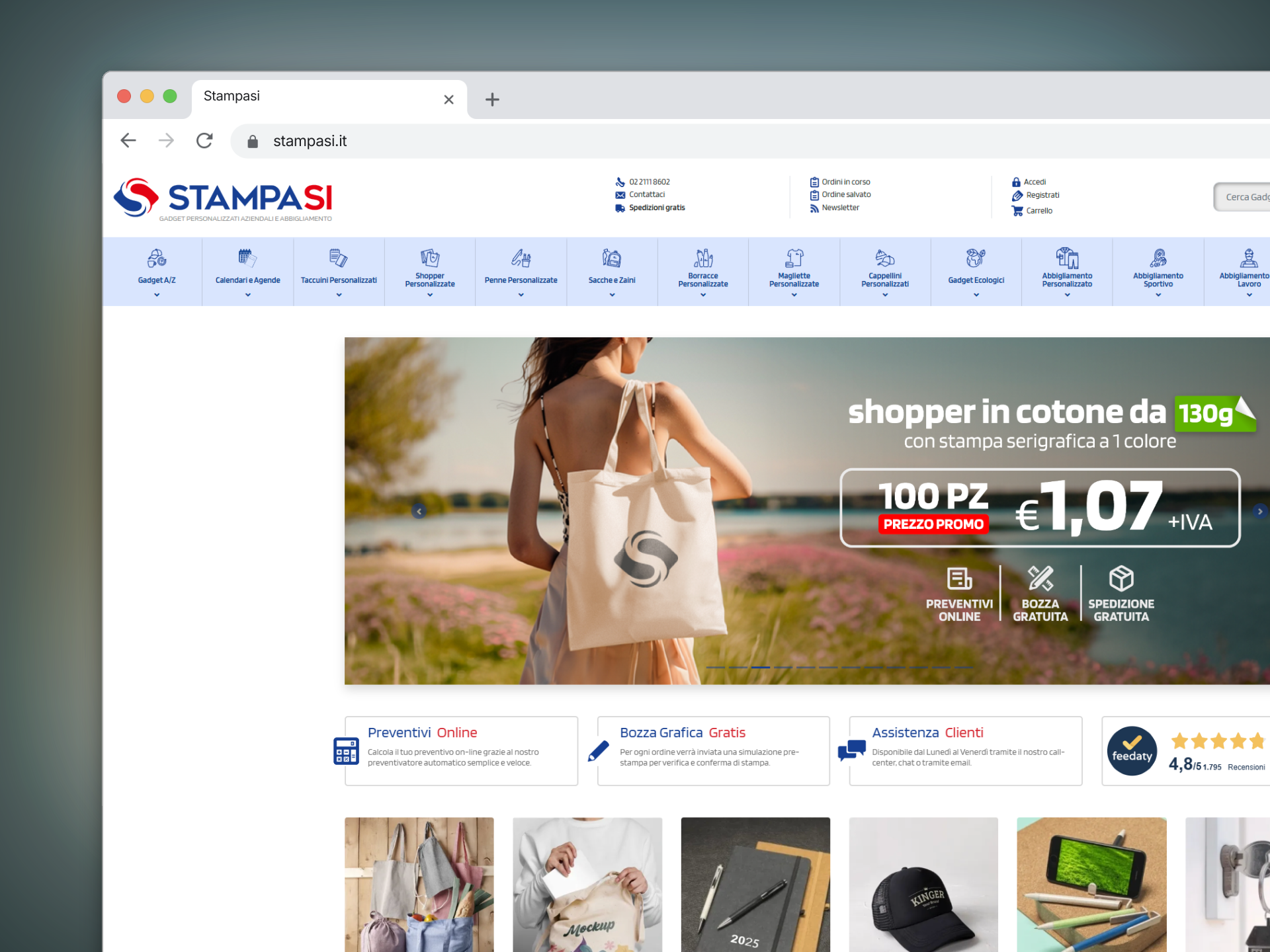Screen dimensions: 1270x952
Task: Click the Abbigliamento Personalizzato icon
Action: tap(1067, 258)
